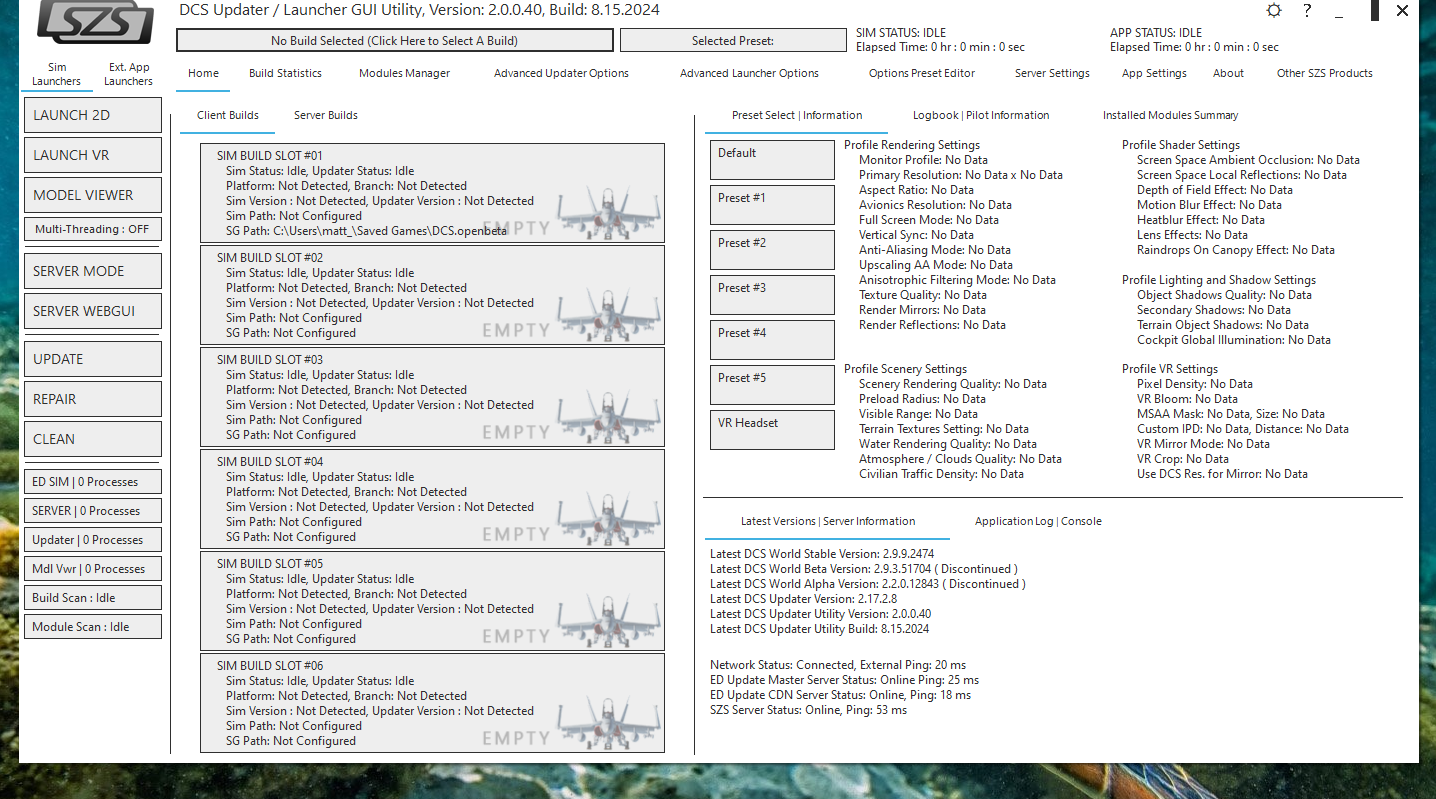Screen dimensions: 1436x799
Task: Click Build Scan Idle button
Action: coord(92,598)
